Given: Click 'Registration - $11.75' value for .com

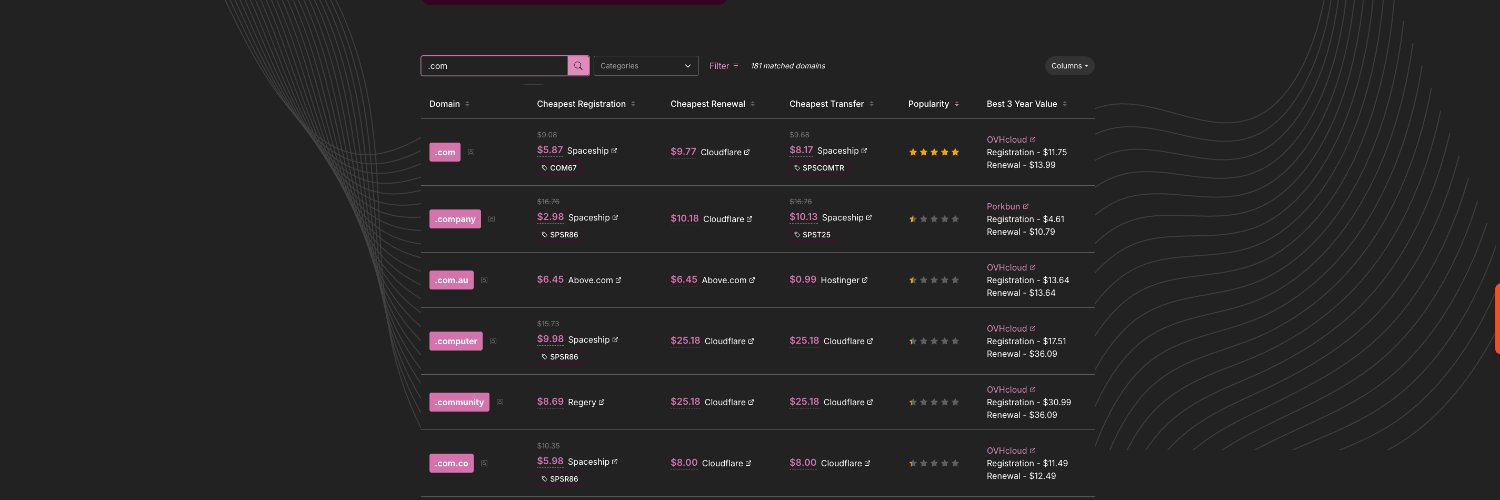Looking at the screenshot, I should click(x=1027, y=152).
